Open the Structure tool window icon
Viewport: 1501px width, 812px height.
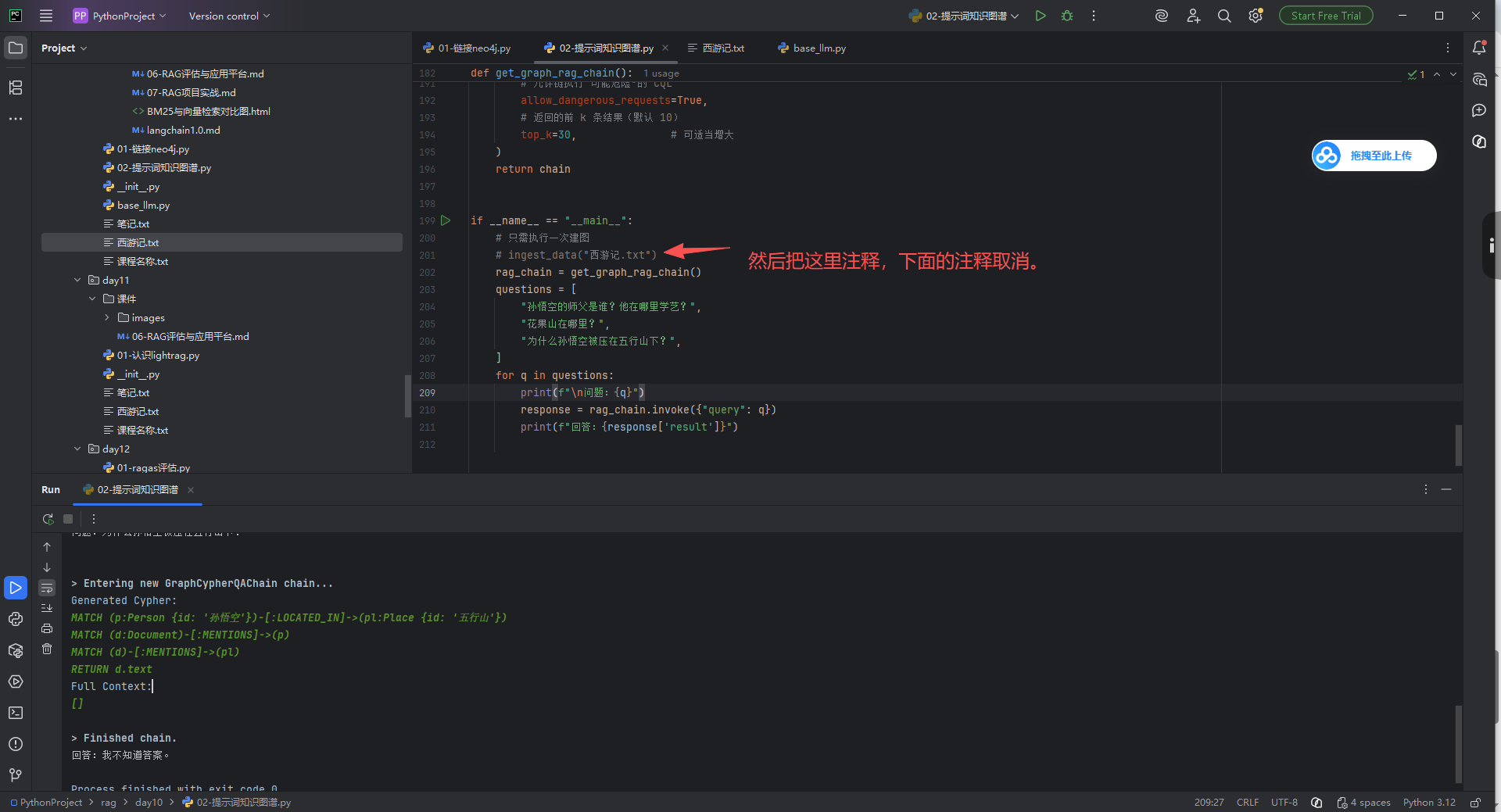[x=16, y=88]
